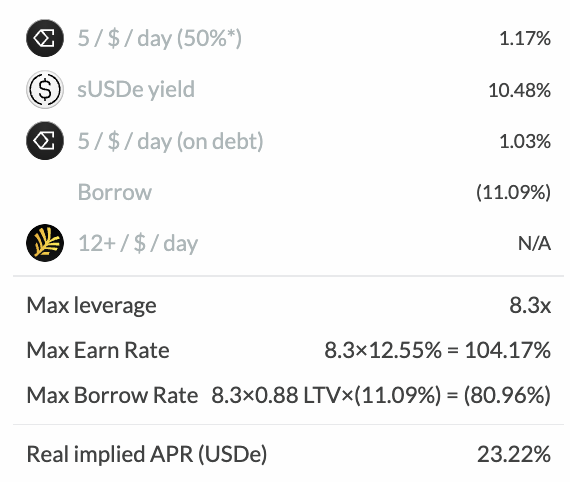Click the 23.22% Real implied APR value
Screen dimensions: 570x482
click(x=514, y=454)
